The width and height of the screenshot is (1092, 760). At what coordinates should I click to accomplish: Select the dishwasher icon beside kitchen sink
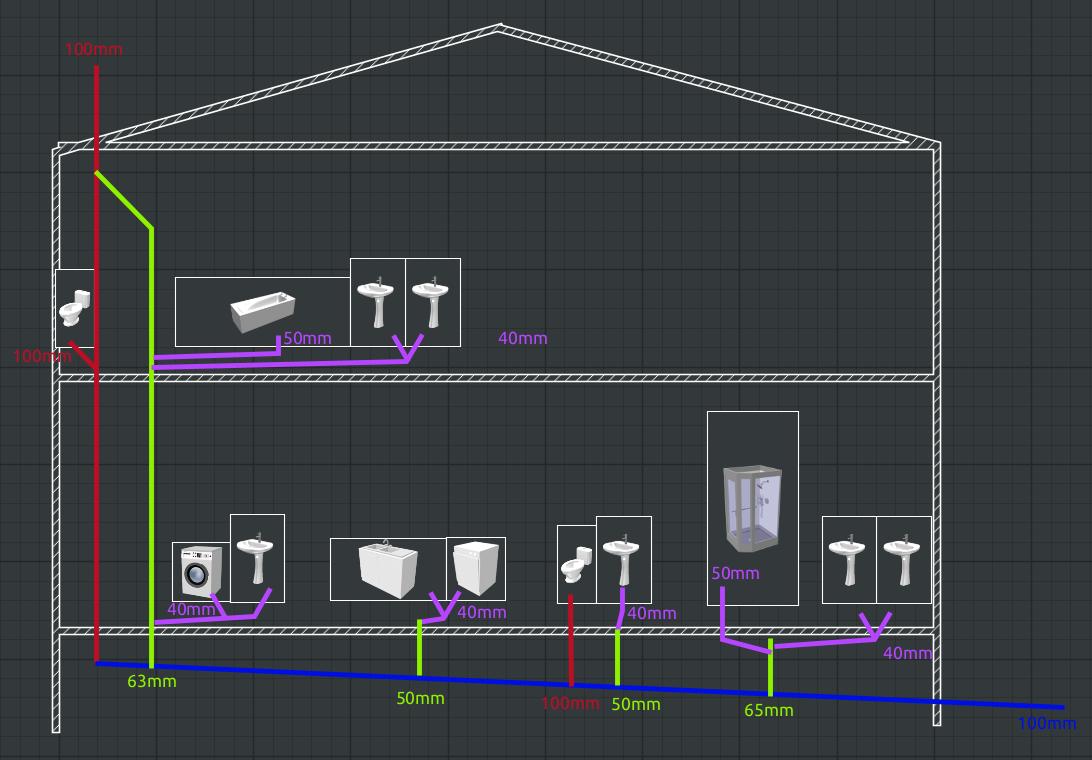pos(474,569)
